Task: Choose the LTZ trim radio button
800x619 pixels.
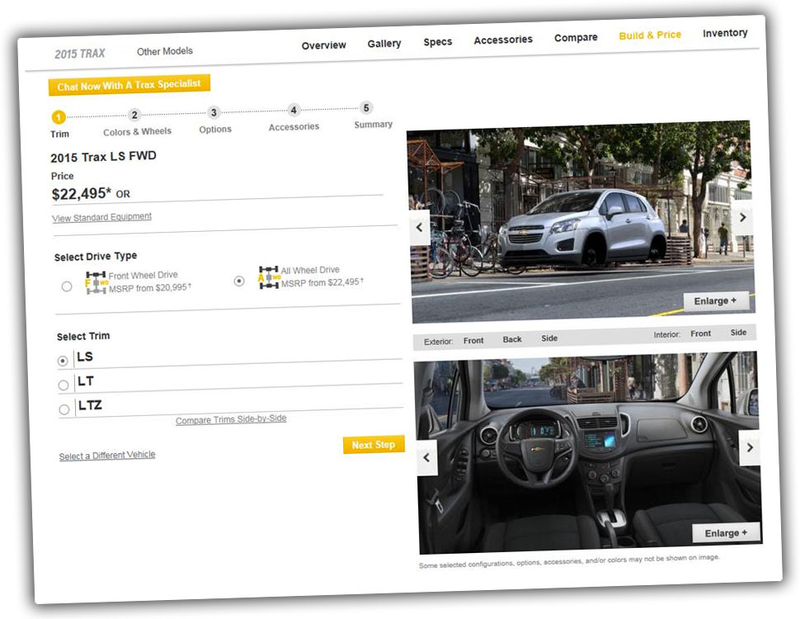Action: 64,409
